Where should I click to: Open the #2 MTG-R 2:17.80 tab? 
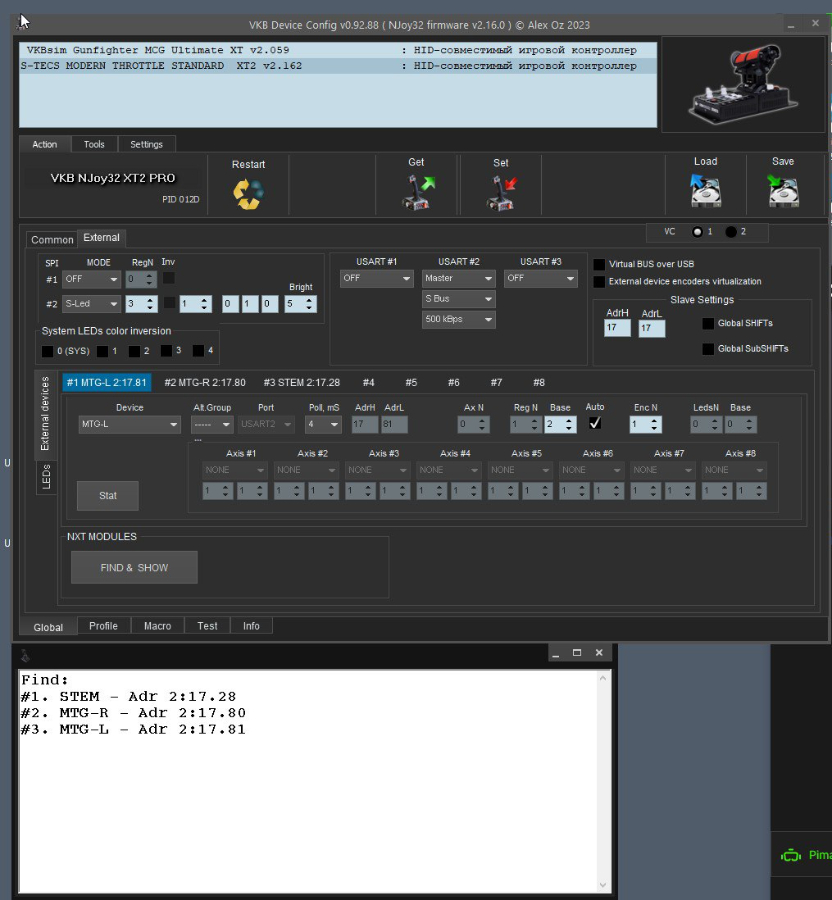(205, 383)
